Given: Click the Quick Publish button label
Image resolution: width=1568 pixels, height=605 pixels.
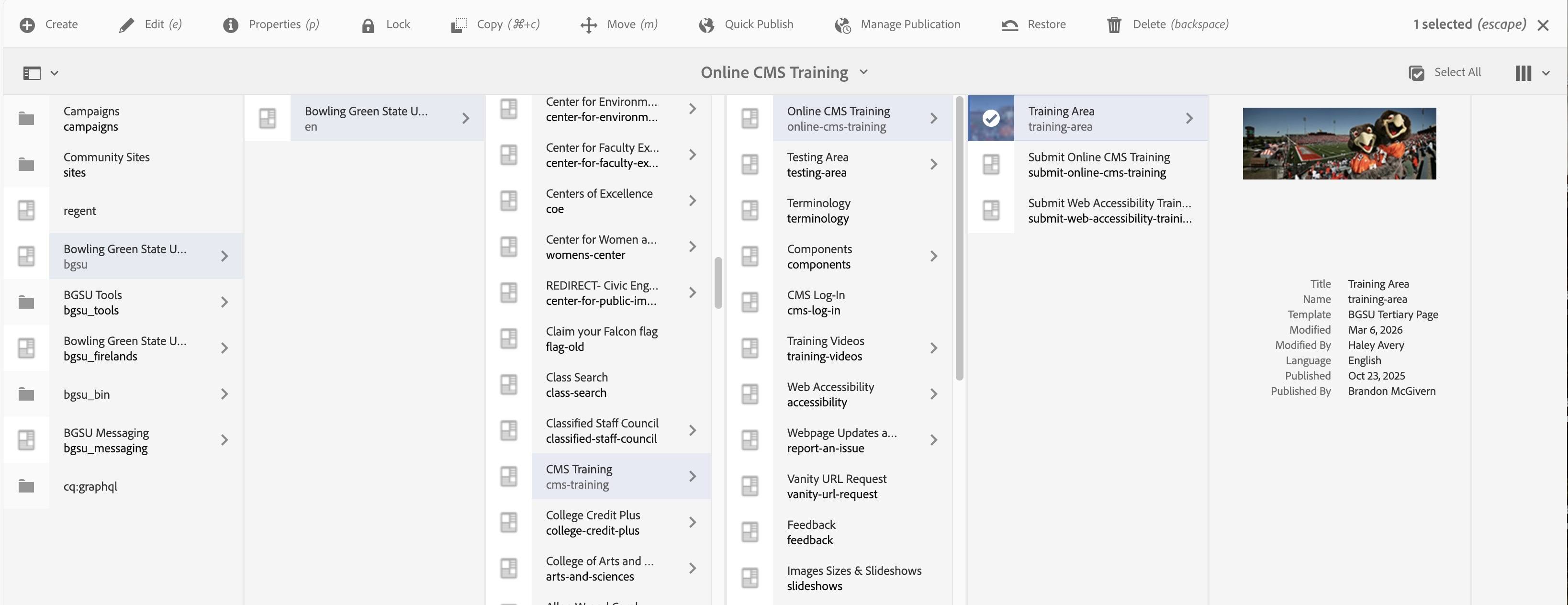Looking at the screenshot, I should (x=759, y=24).
